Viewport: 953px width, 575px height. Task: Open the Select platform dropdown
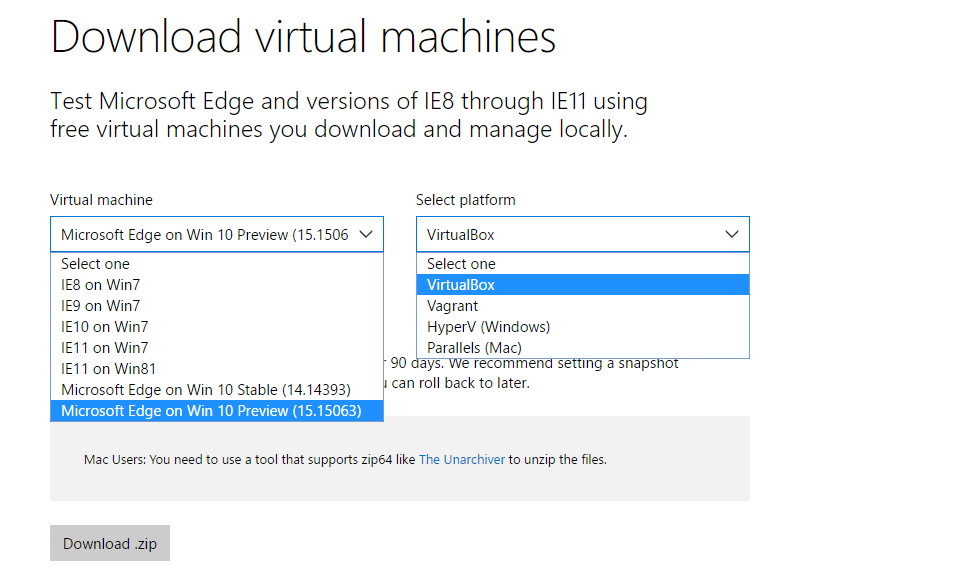pos(583,235)
